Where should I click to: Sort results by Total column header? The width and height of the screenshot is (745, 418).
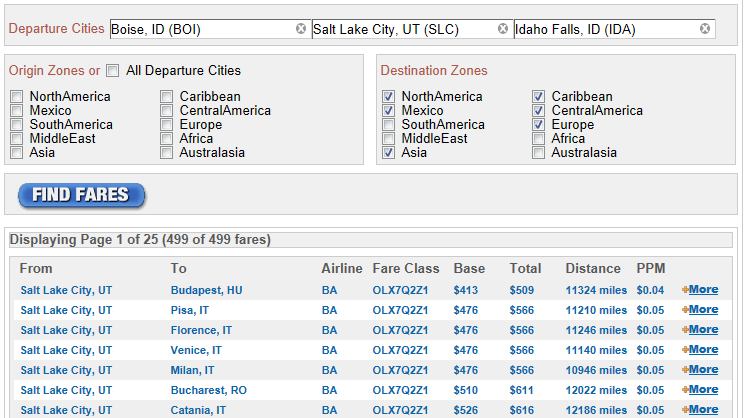tap(525, 268)
